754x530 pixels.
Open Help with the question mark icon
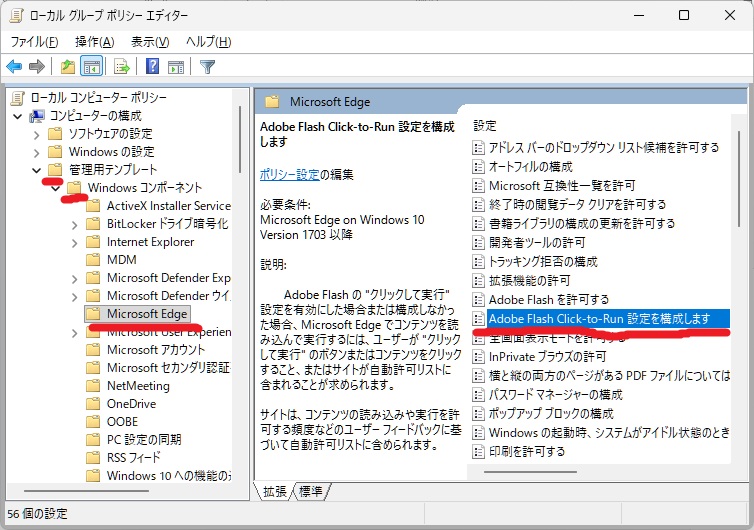point(153,67)
